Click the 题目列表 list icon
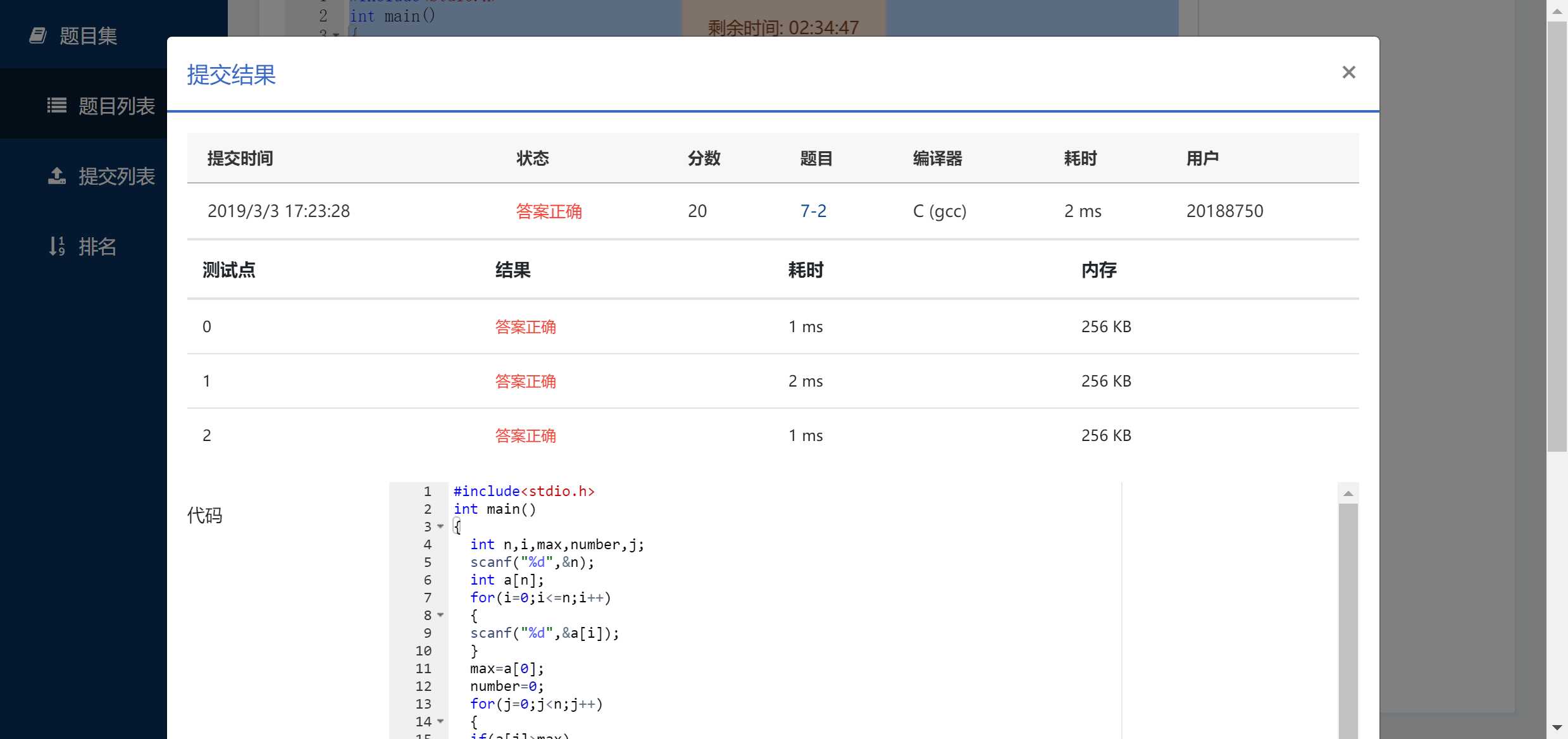Viewport: 1568px width, 739px height. pos(57,106)
